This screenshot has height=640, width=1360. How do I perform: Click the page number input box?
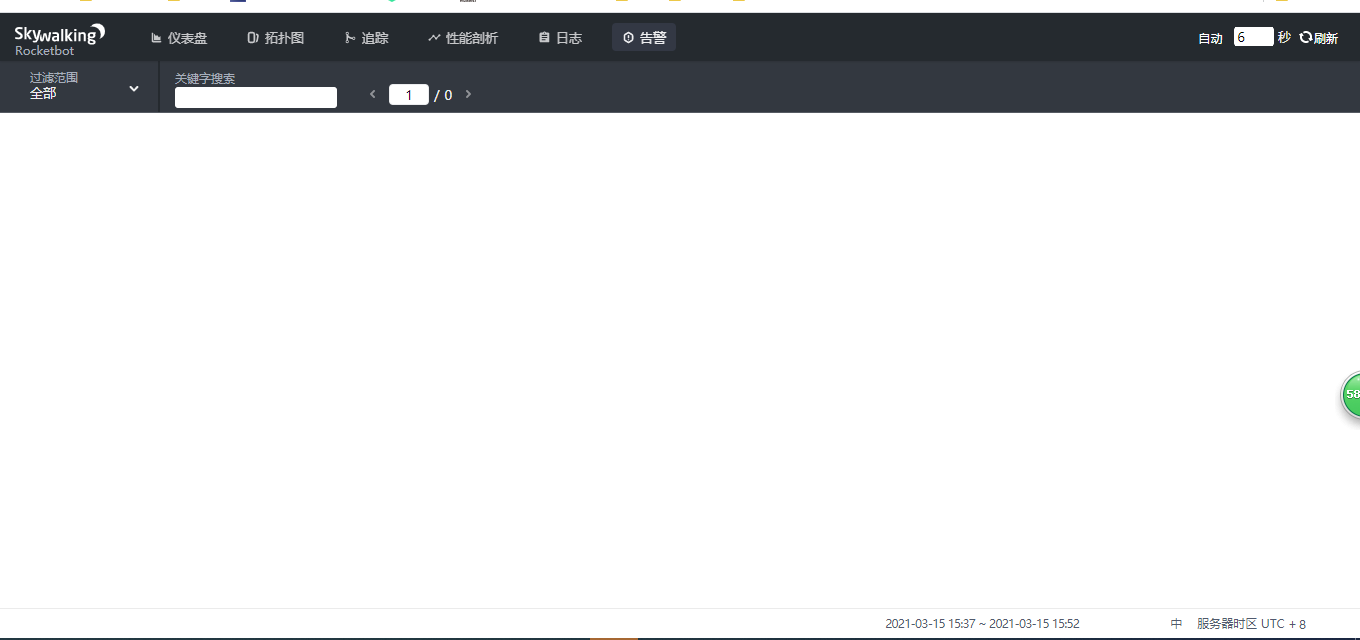point(409,95)
